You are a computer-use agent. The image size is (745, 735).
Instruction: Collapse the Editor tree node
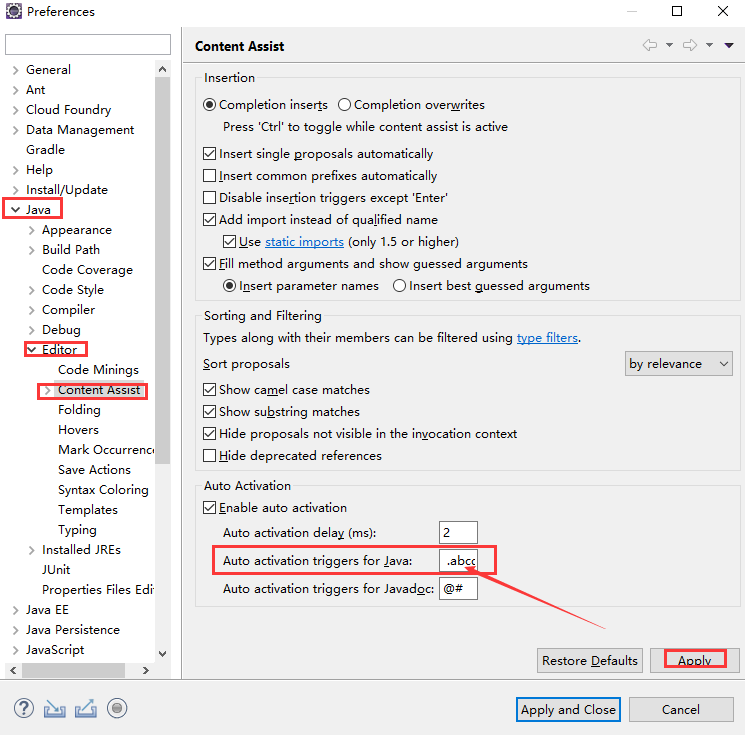pyautogui.click(x=32, y=350)
